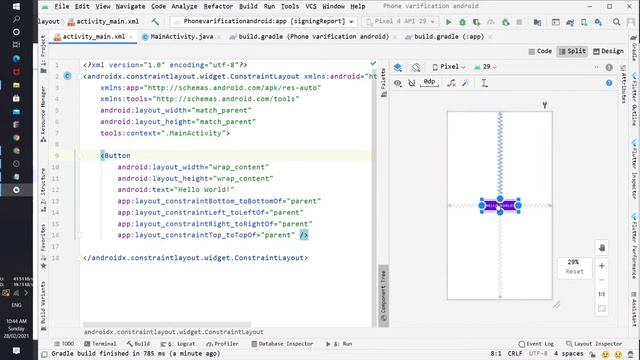
Task: Select Hello World button in design preview
Action: (500, 205)
